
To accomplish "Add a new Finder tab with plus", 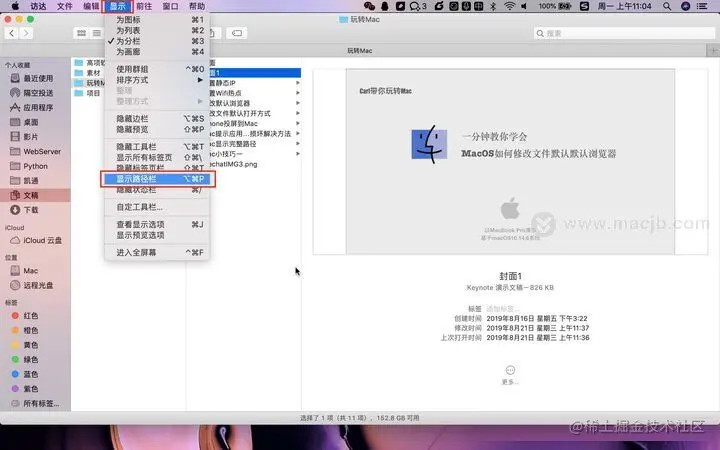I will click(x=713, y=51).
